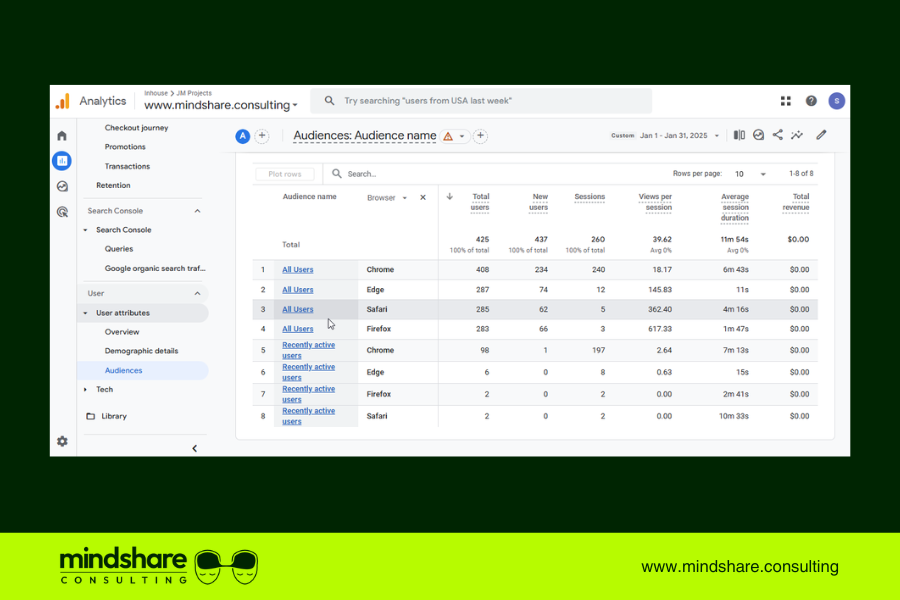Open Checkout journey report
900x600 pixels.
137,127
